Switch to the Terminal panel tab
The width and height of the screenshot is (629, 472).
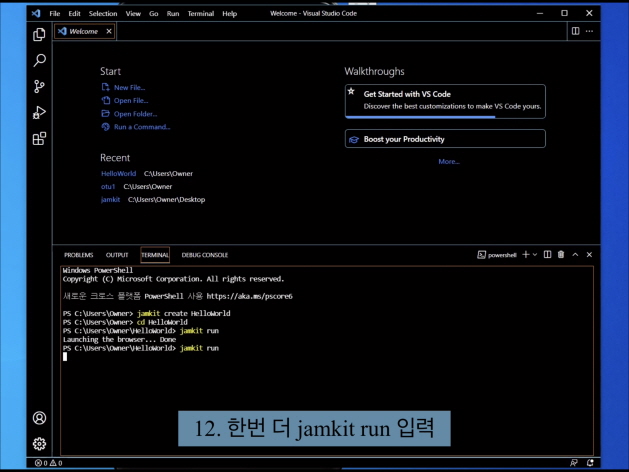pyautogui.click(x=155, y=255)
